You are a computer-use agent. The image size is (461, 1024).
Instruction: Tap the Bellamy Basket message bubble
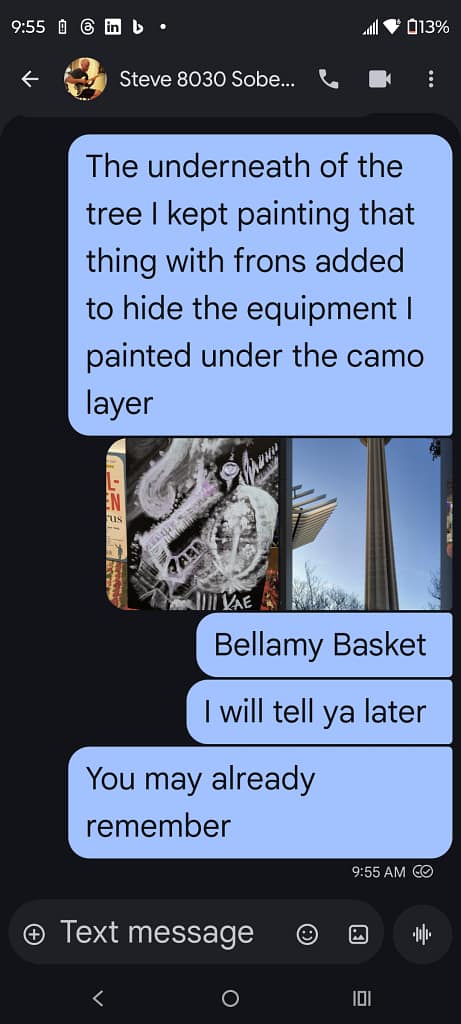coord(324,645)
